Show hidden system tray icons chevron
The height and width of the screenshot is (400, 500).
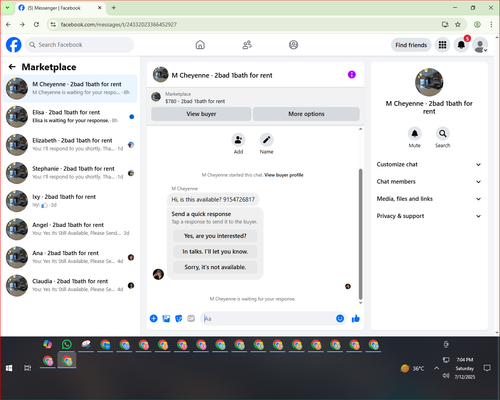click(436, 368)
